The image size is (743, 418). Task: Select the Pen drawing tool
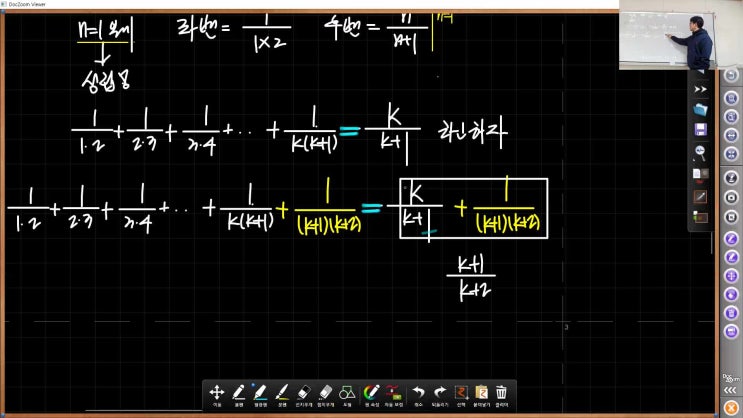(239, 392)
